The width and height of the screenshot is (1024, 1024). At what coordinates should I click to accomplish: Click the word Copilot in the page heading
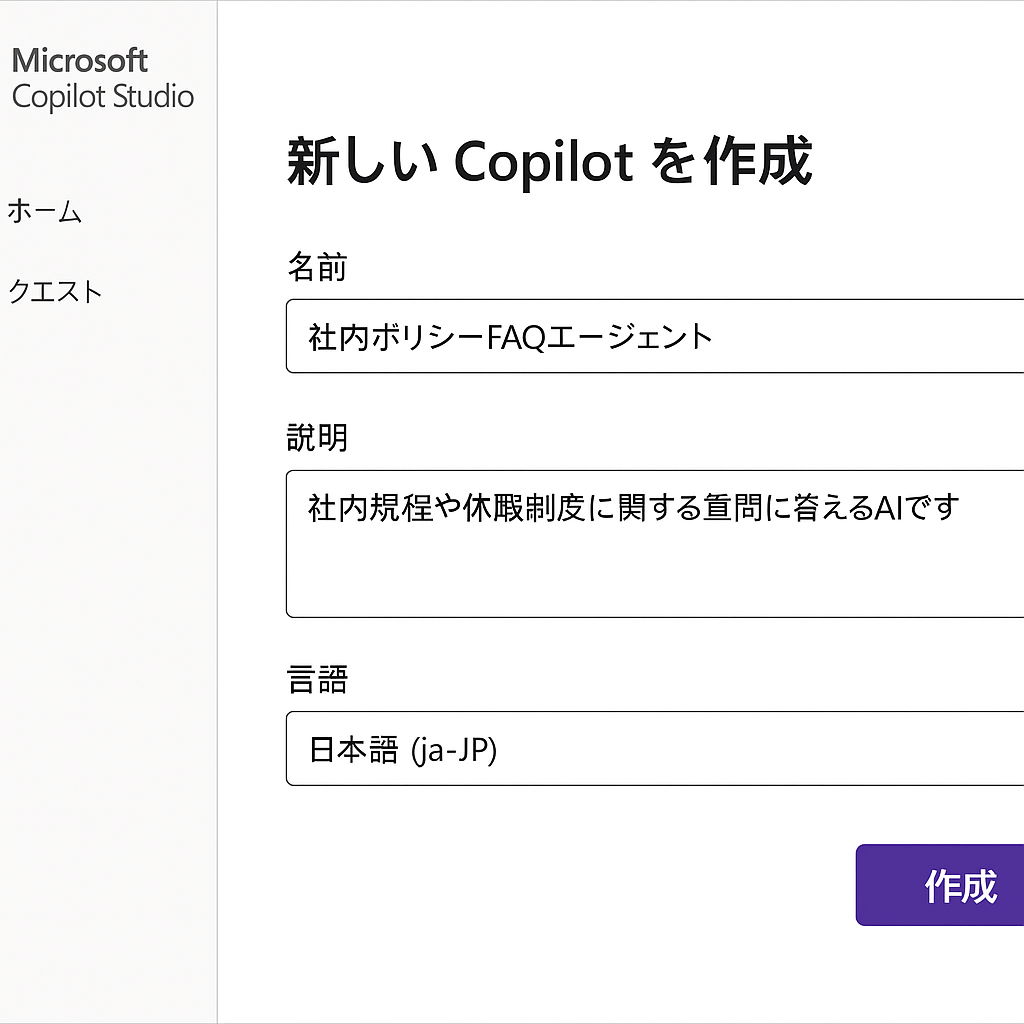click(x=544, y=163)
